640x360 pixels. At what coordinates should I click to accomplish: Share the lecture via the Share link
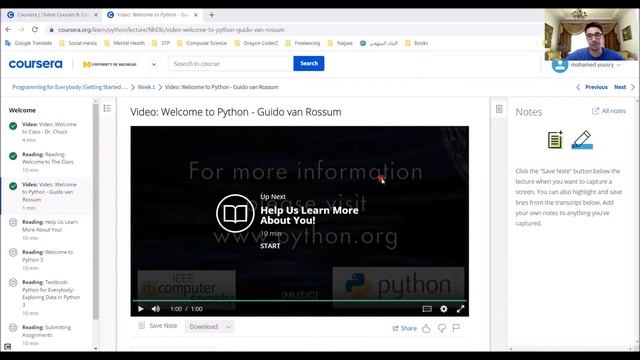pos(404,328)
